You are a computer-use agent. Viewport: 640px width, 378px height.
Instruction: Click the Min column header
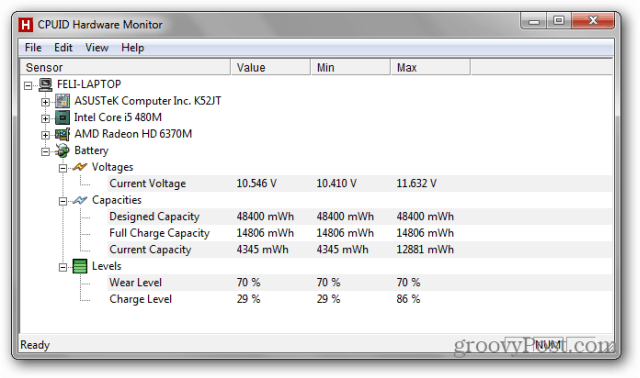(x=350, y=67)
